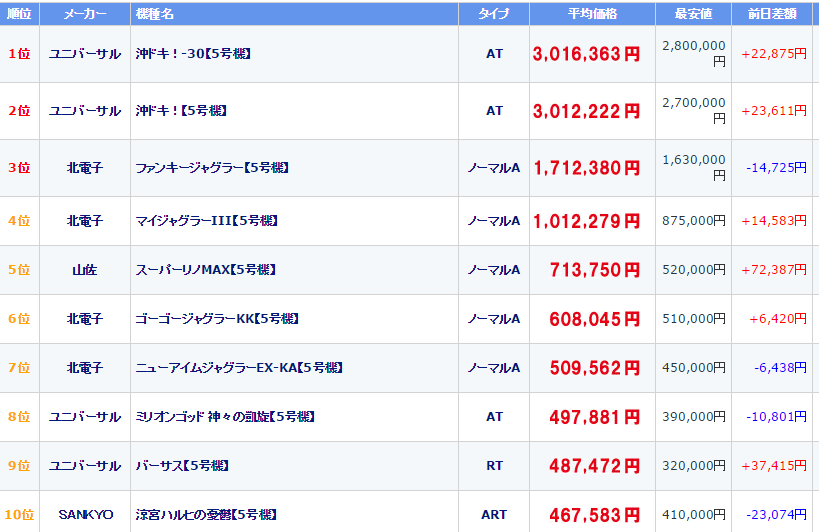Click day difference +37,415円

pos(774,466)
